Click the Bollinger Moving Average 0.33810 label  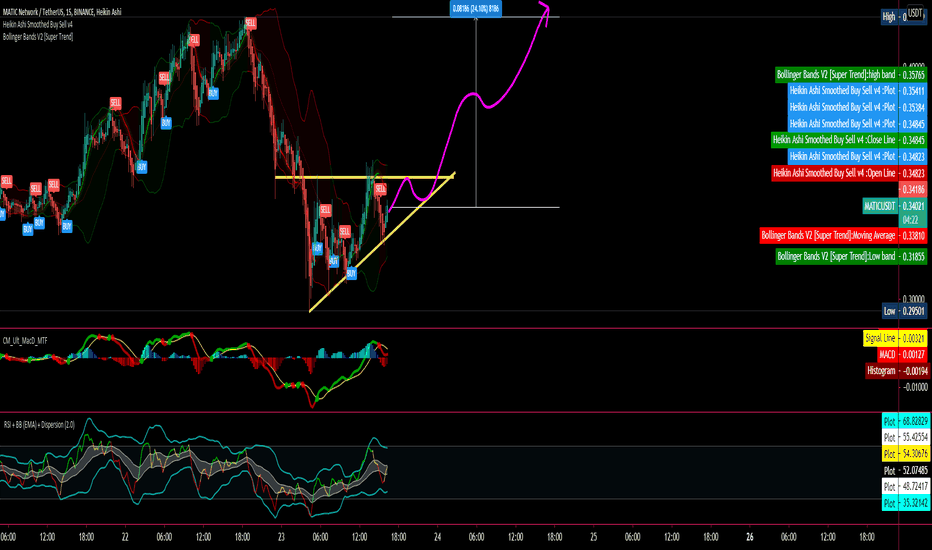(x=843, y=235)
